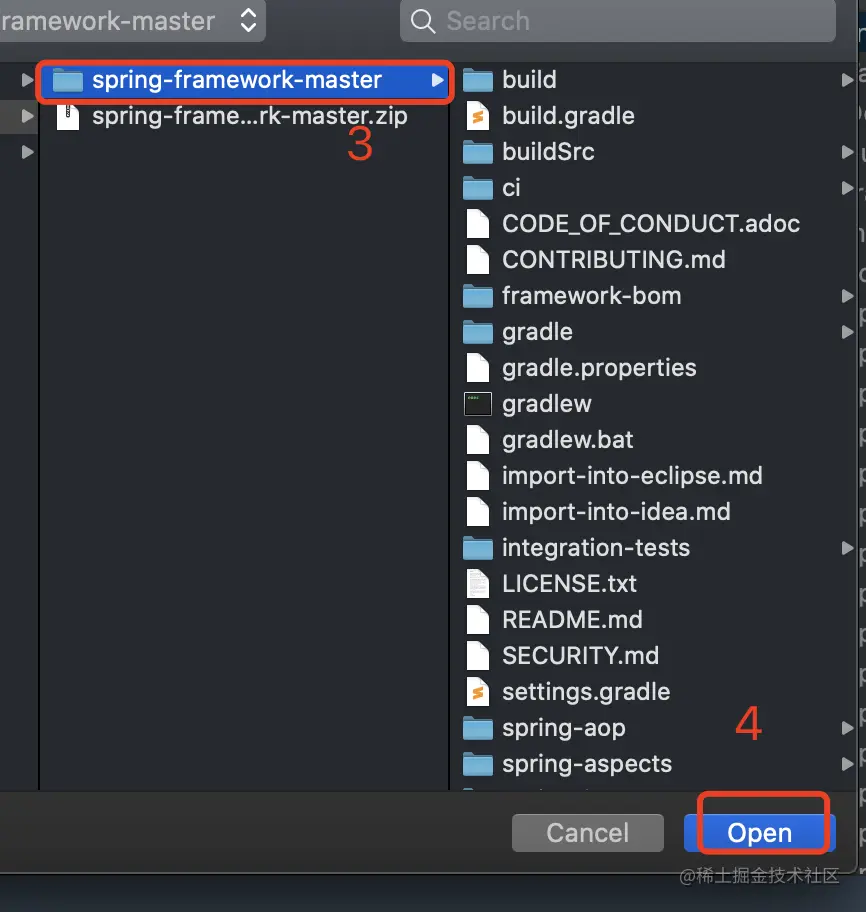Select the gradlew file name
The image size is (866, 912).
[x=547, y=404]
